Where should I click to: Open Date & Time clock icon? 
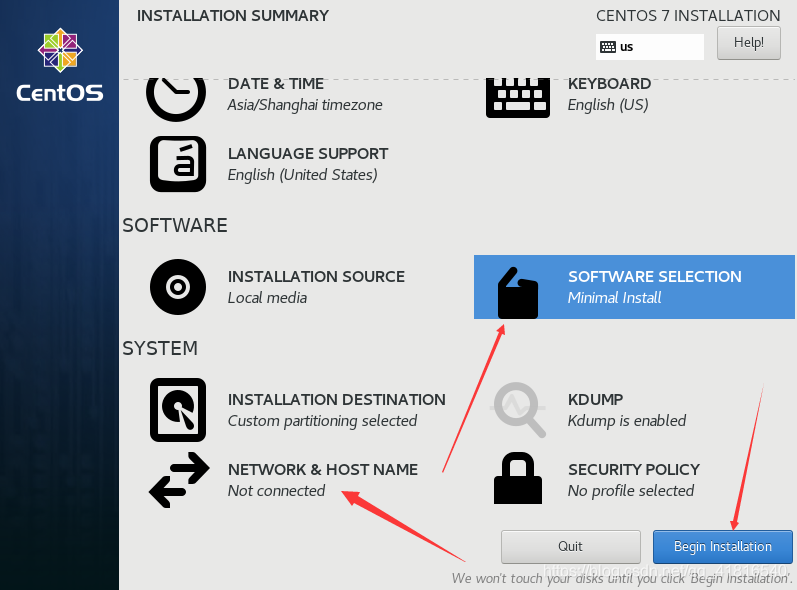coord(176,99)
